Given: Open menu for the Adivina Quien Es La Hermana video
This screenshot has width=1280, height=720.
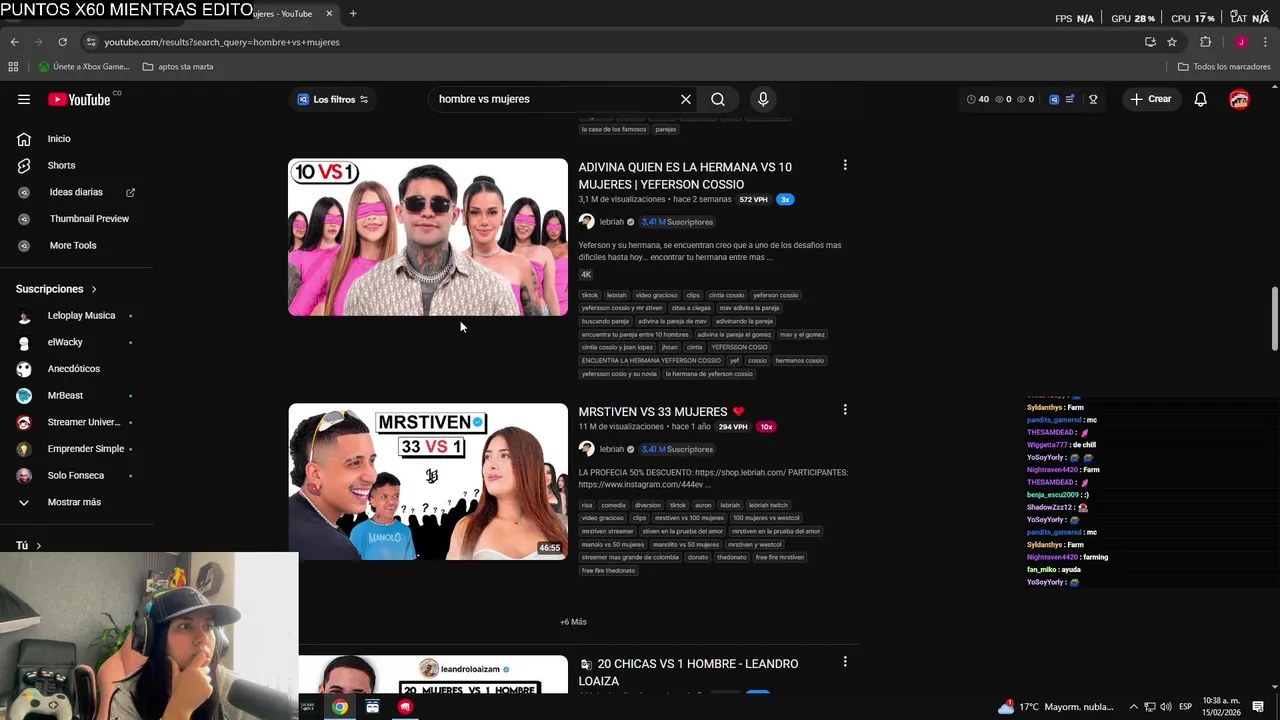Looking at the screenshot, I should tap(845, 165).
